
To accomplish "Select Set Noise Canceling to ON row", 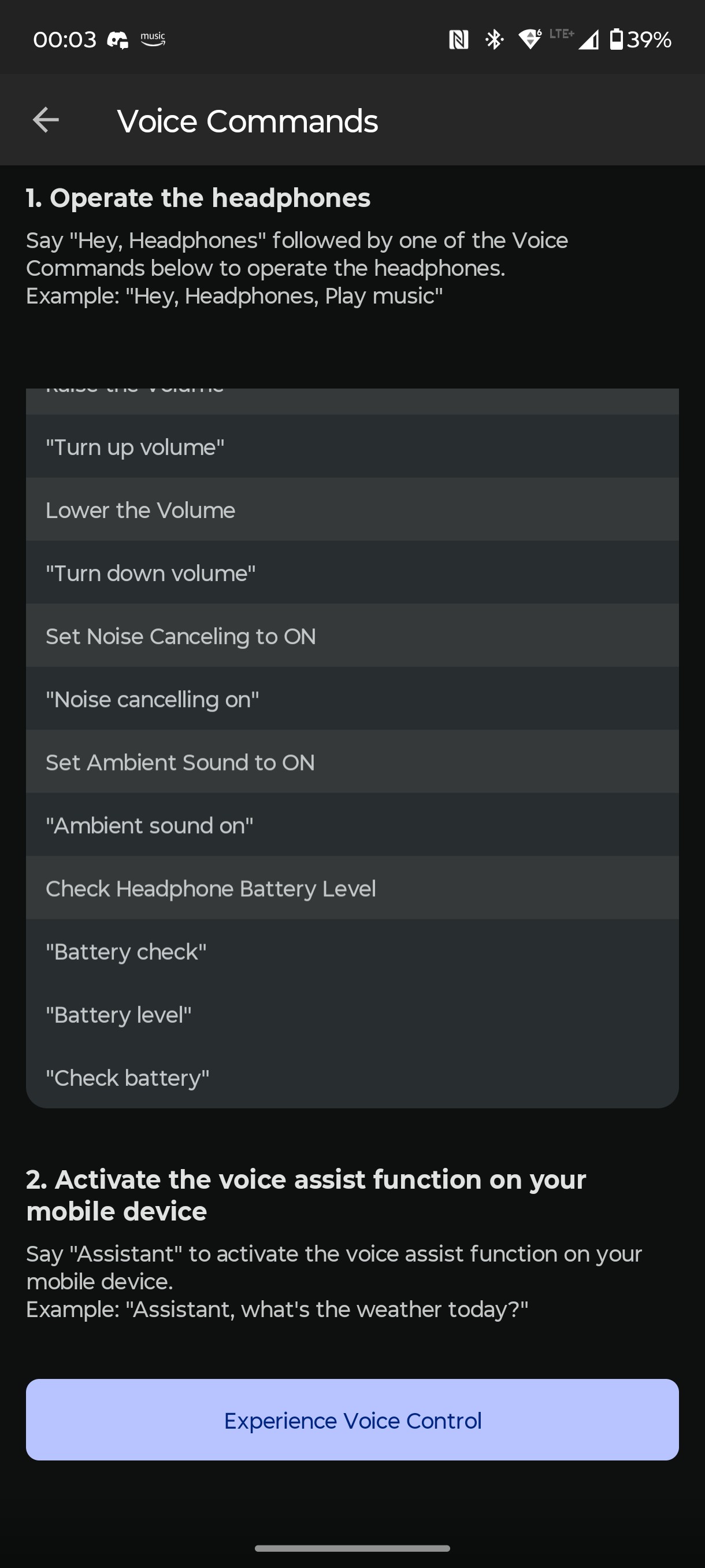I will (352, 635).
